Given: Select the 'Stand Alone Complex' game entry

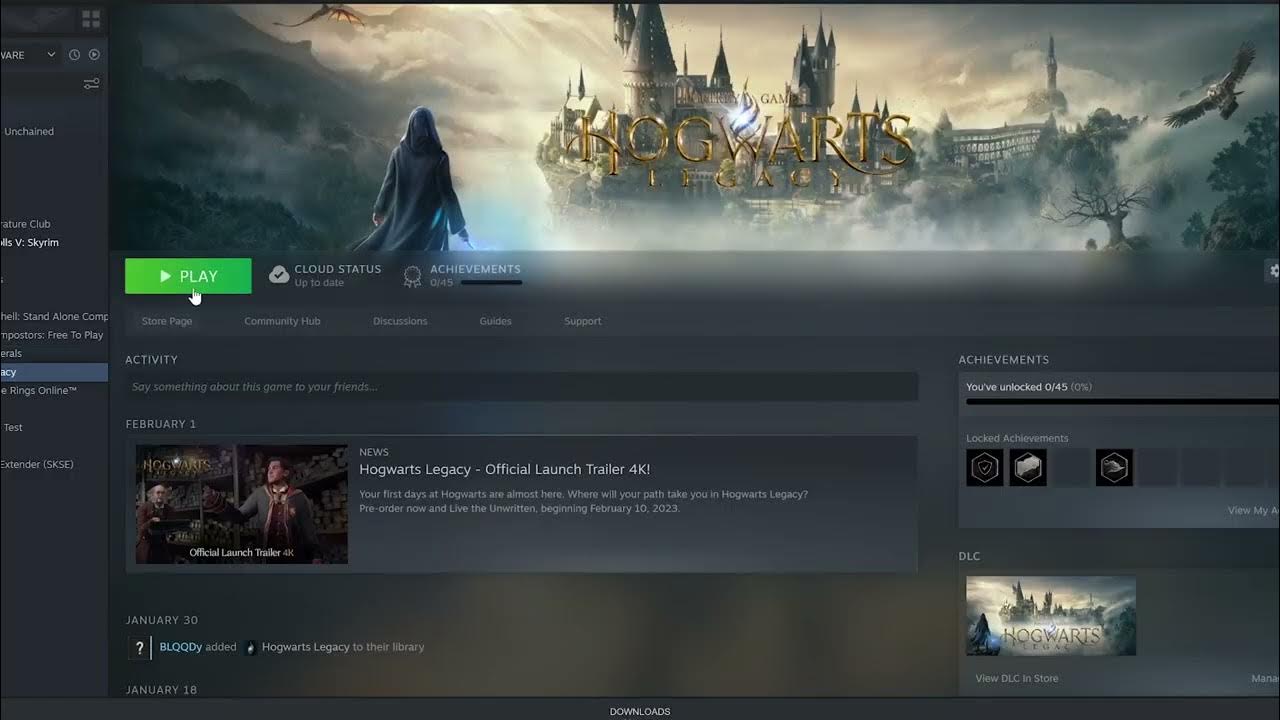Looking at the screenshot, I should tap(54, 316).
